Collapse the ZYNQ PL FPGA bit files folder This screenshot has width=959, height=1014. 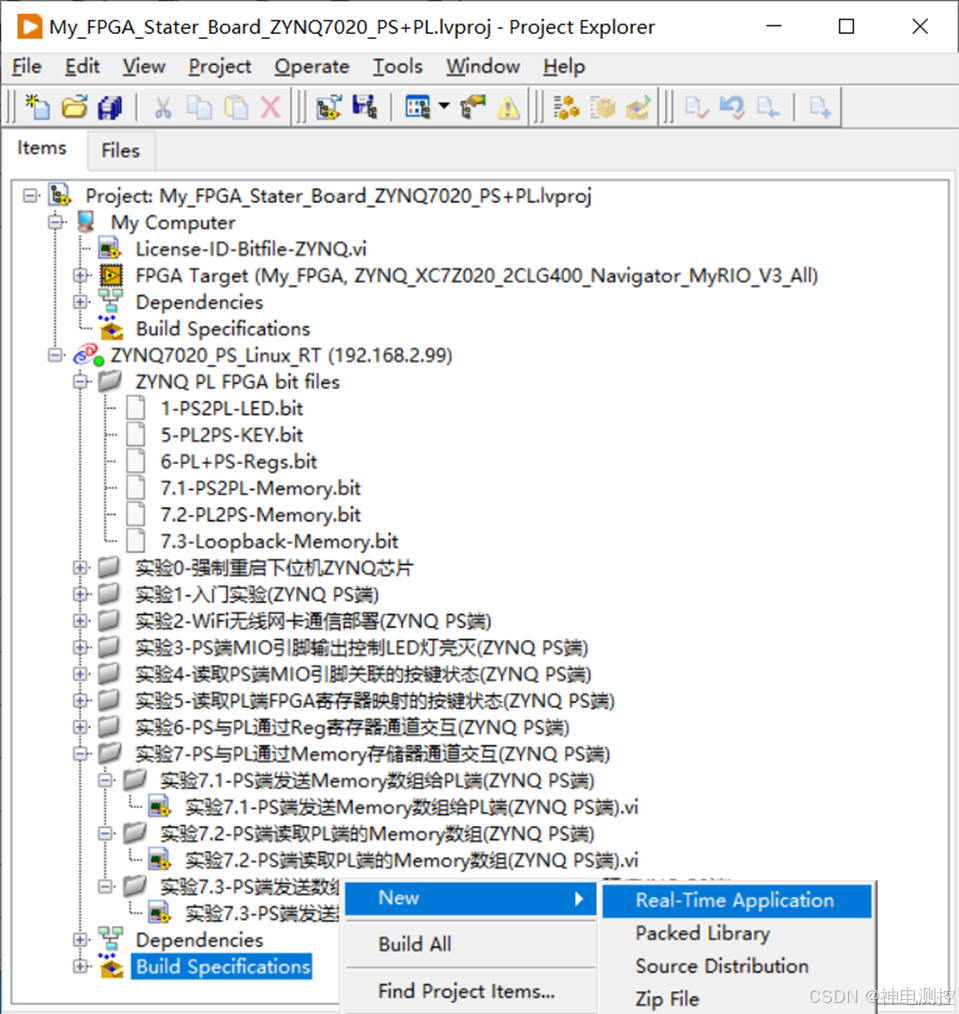(80, 382)
